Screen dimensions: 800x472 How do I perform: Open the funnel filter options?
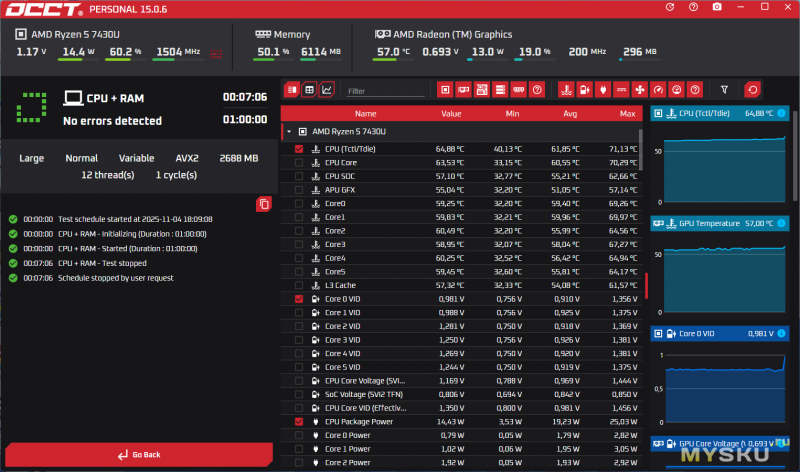point(725,90)
